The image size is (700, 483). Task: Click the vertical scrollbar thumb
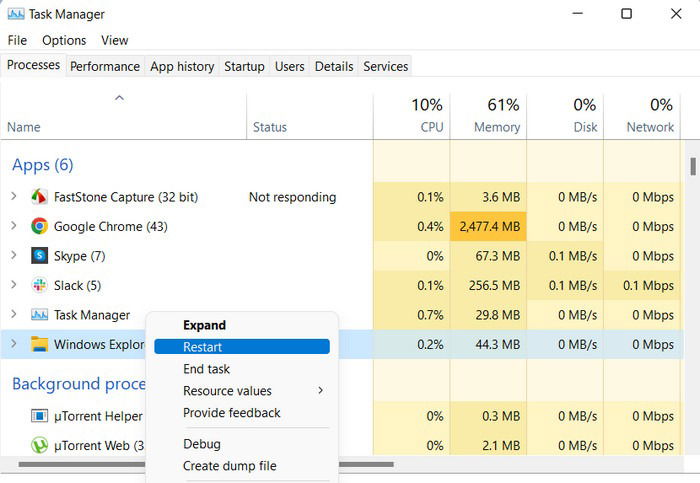(x=693, y=167)
